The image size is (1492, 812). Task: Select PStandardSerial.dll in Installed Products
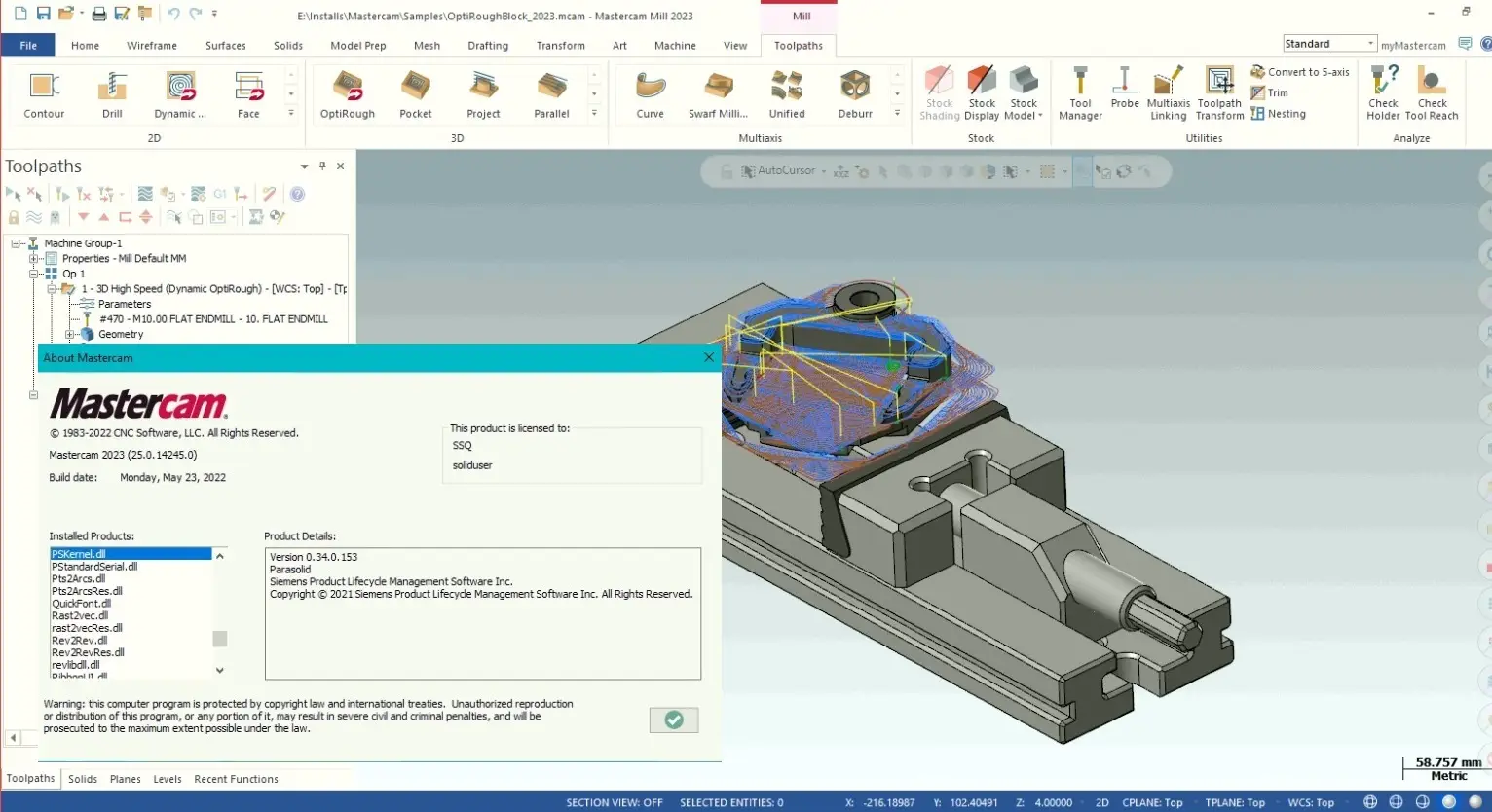tap(94, 567)
